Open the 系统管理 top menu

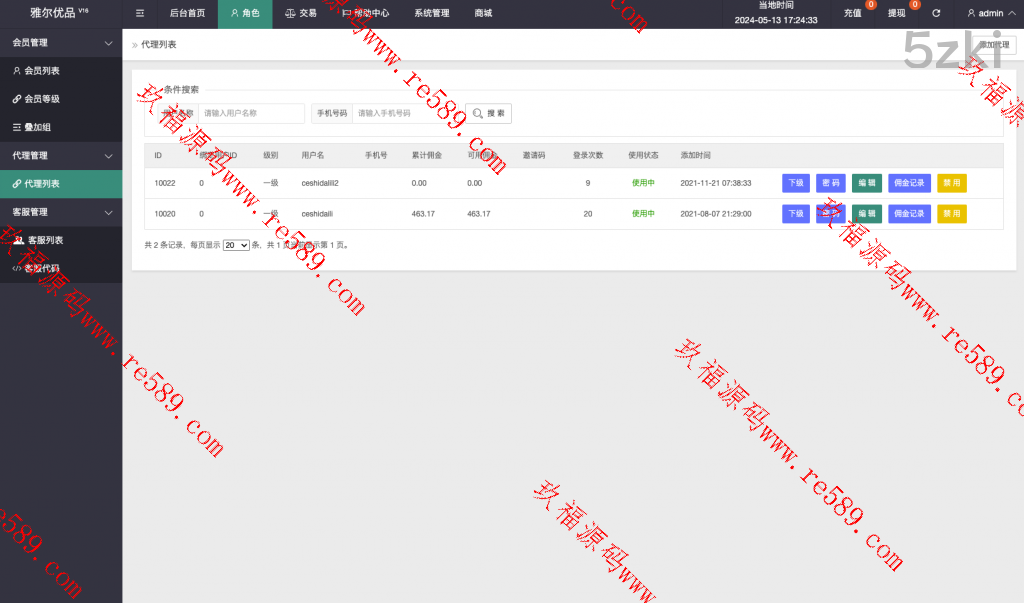tap(431, 14)
